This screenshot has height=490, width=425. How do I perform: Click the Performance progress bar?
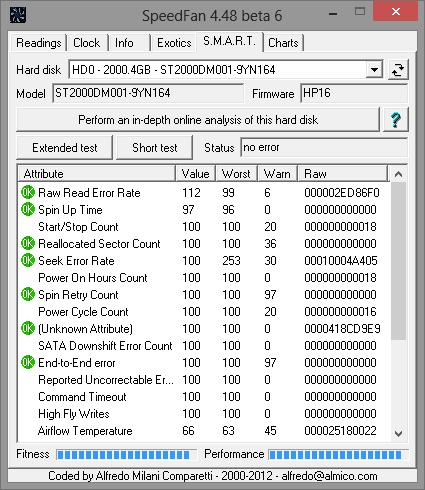pos(338,454)
